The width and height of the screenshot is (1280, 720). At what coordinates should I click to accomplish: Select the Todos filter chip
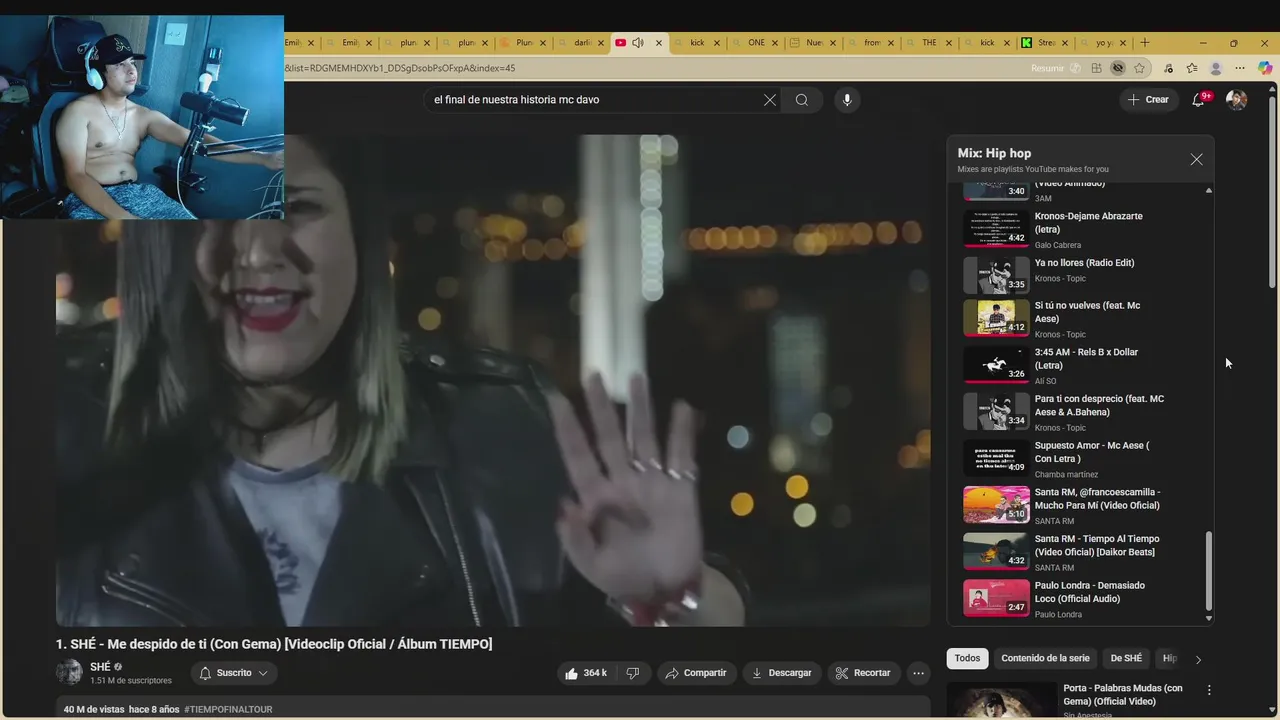(967, 658)
